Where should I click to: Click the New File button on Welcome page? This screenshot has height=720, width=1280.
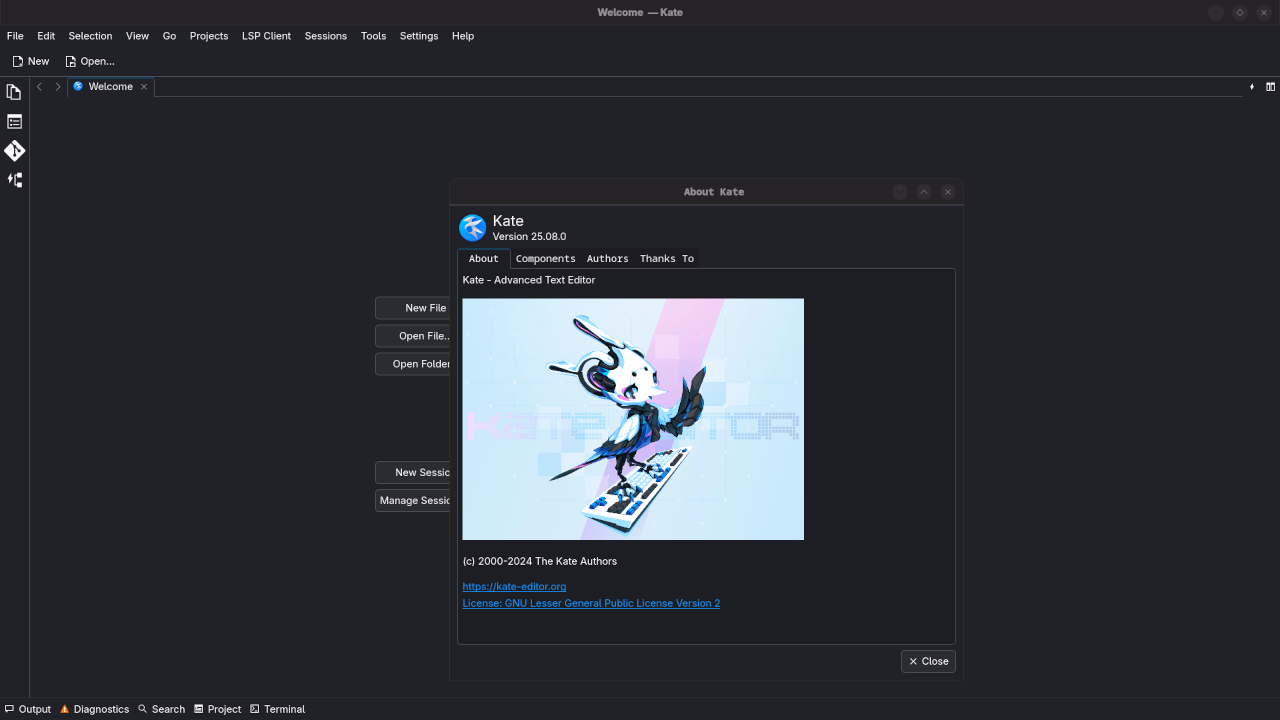click(413, 308)
